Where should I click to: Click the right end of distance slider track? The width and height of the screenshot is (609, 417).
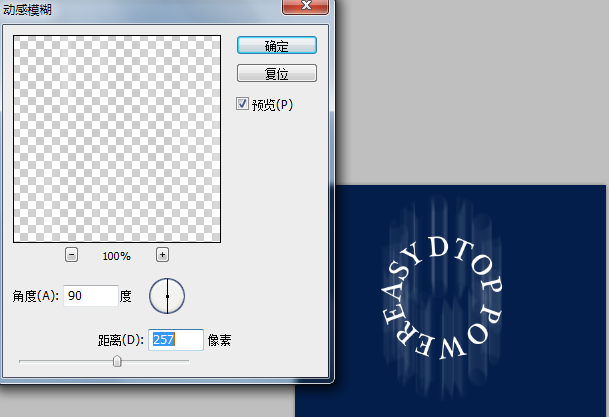(x=187, y=361)
